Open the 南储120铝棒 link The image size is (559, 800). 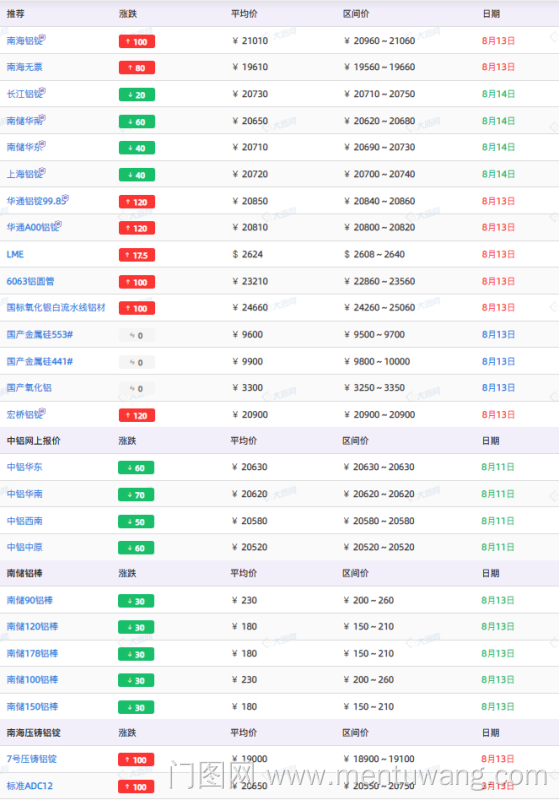[x=32, y=627]
